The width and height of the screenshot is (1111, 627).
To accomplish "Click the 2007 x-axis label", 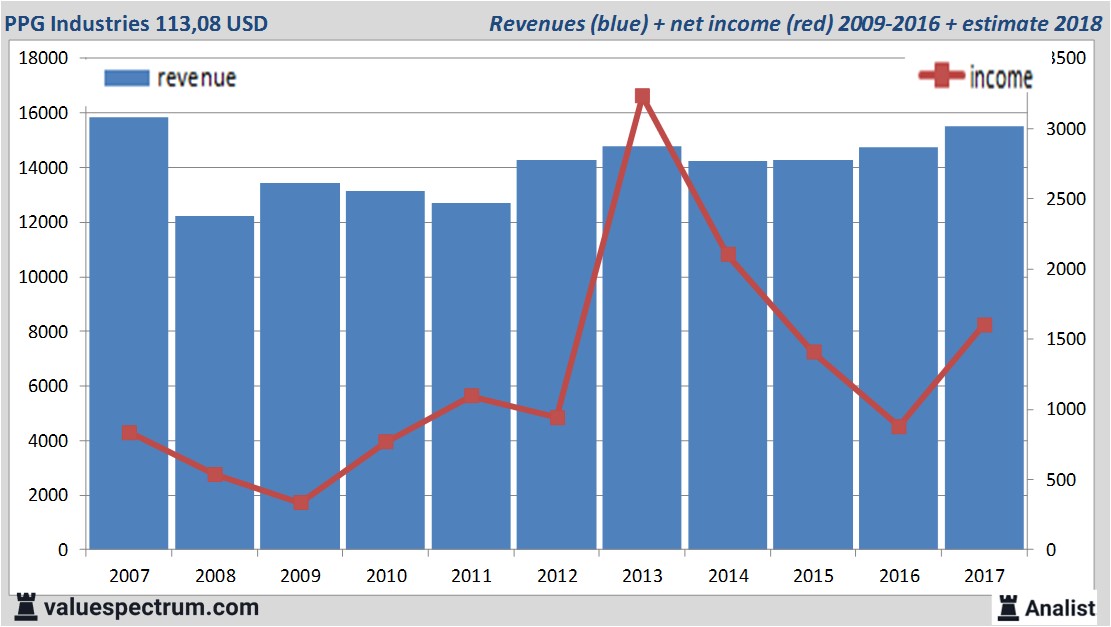I will pyautogui.click(x=129, y=575).
